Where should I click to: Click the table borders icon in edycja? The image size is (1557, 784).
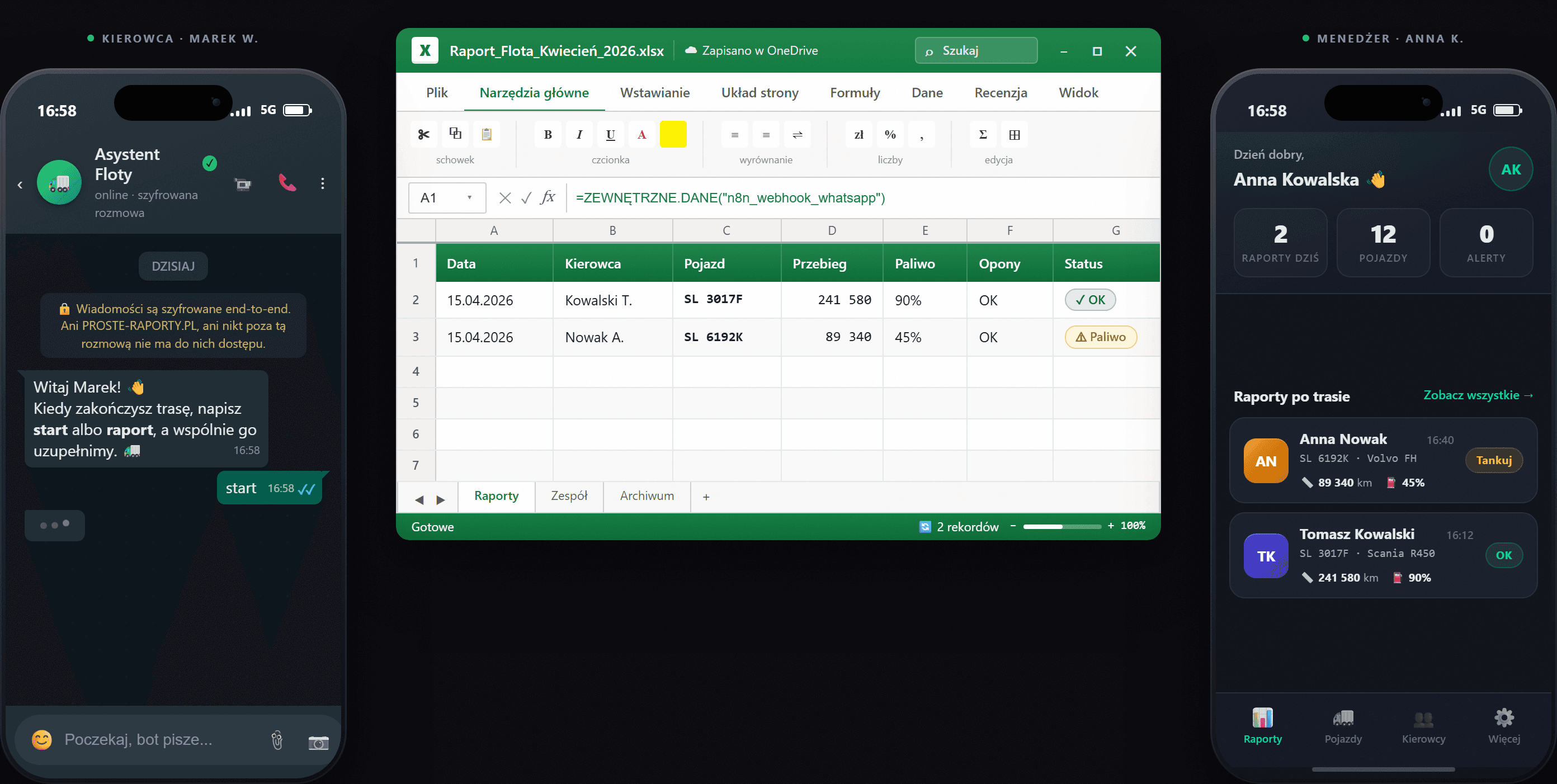click(x=1014, y=134)
